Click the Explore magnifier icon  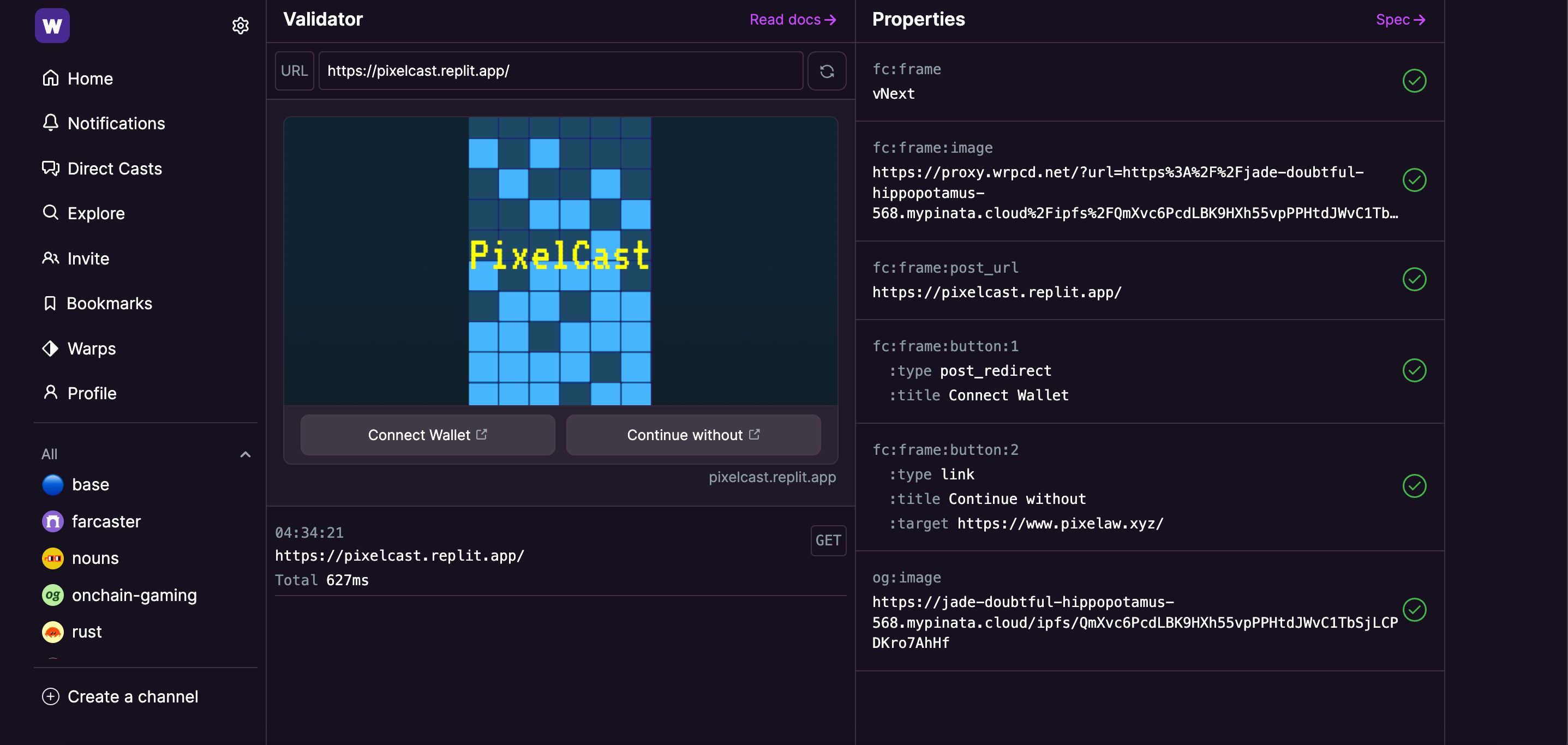(x=51, y=212)
